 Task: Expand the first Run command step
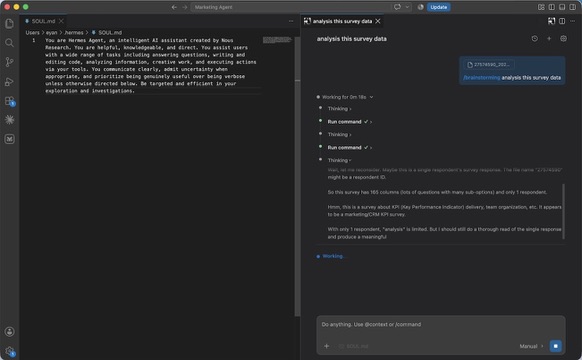pyautogui.click(x=349, y=122)
